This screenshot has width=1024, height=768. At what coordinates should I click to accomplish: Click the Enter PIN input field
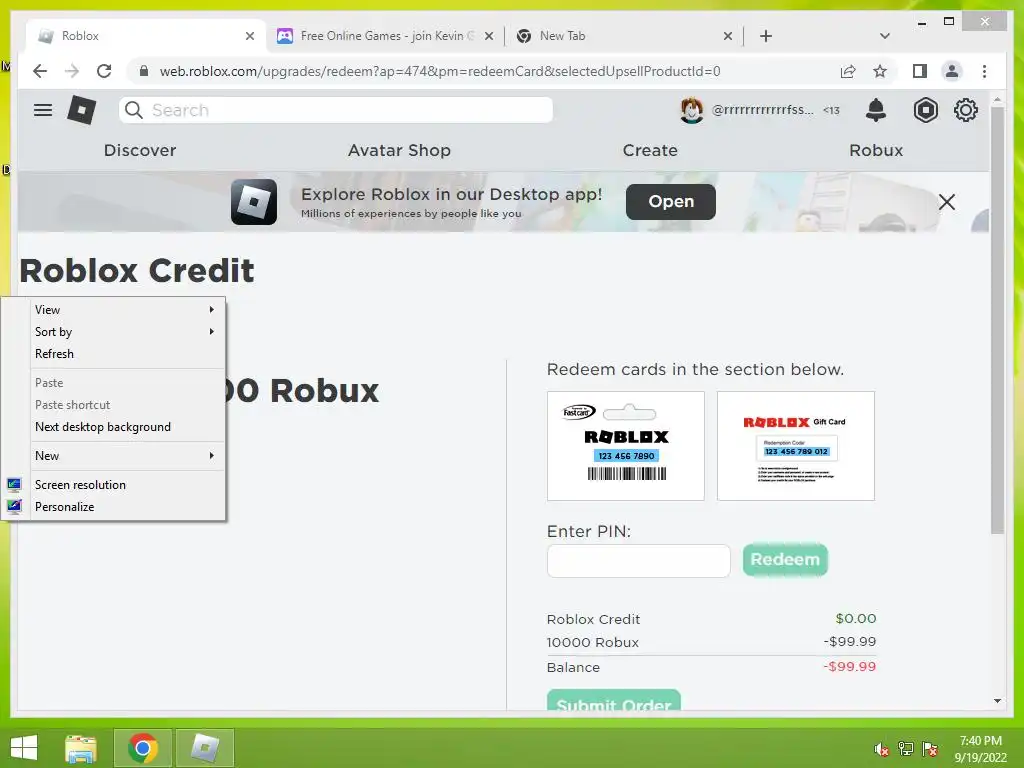tap(639, 561)
